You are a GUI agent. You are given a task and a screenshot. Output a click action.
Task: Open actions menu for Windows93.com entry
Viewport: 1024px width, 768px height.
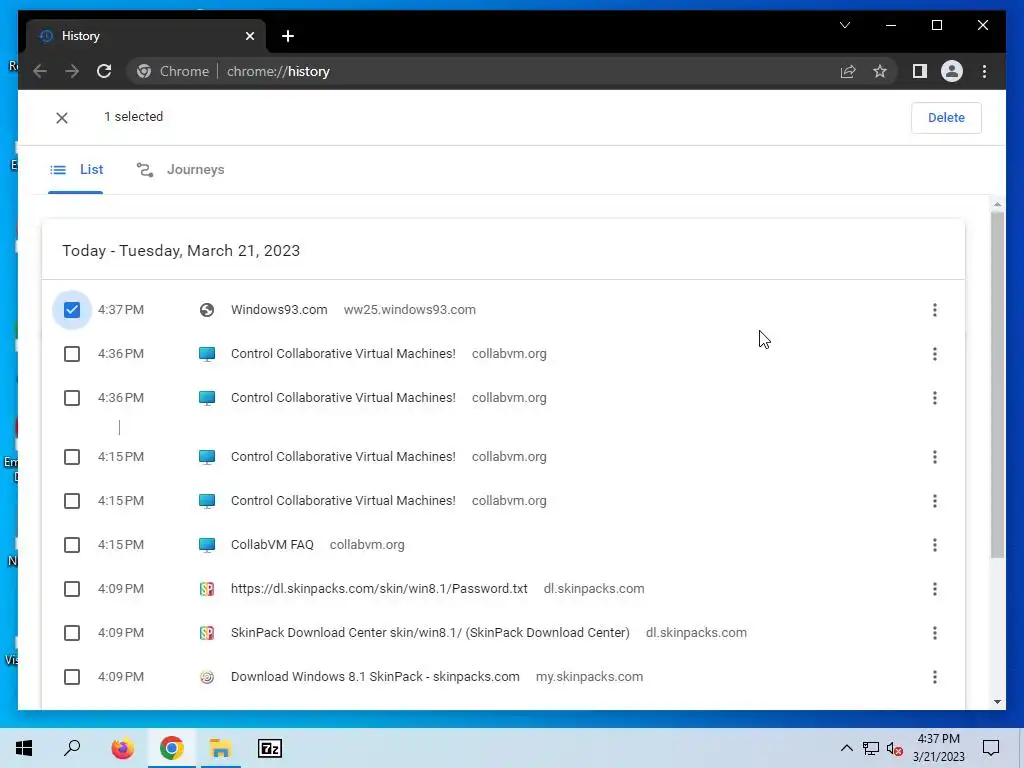(935, 310)
